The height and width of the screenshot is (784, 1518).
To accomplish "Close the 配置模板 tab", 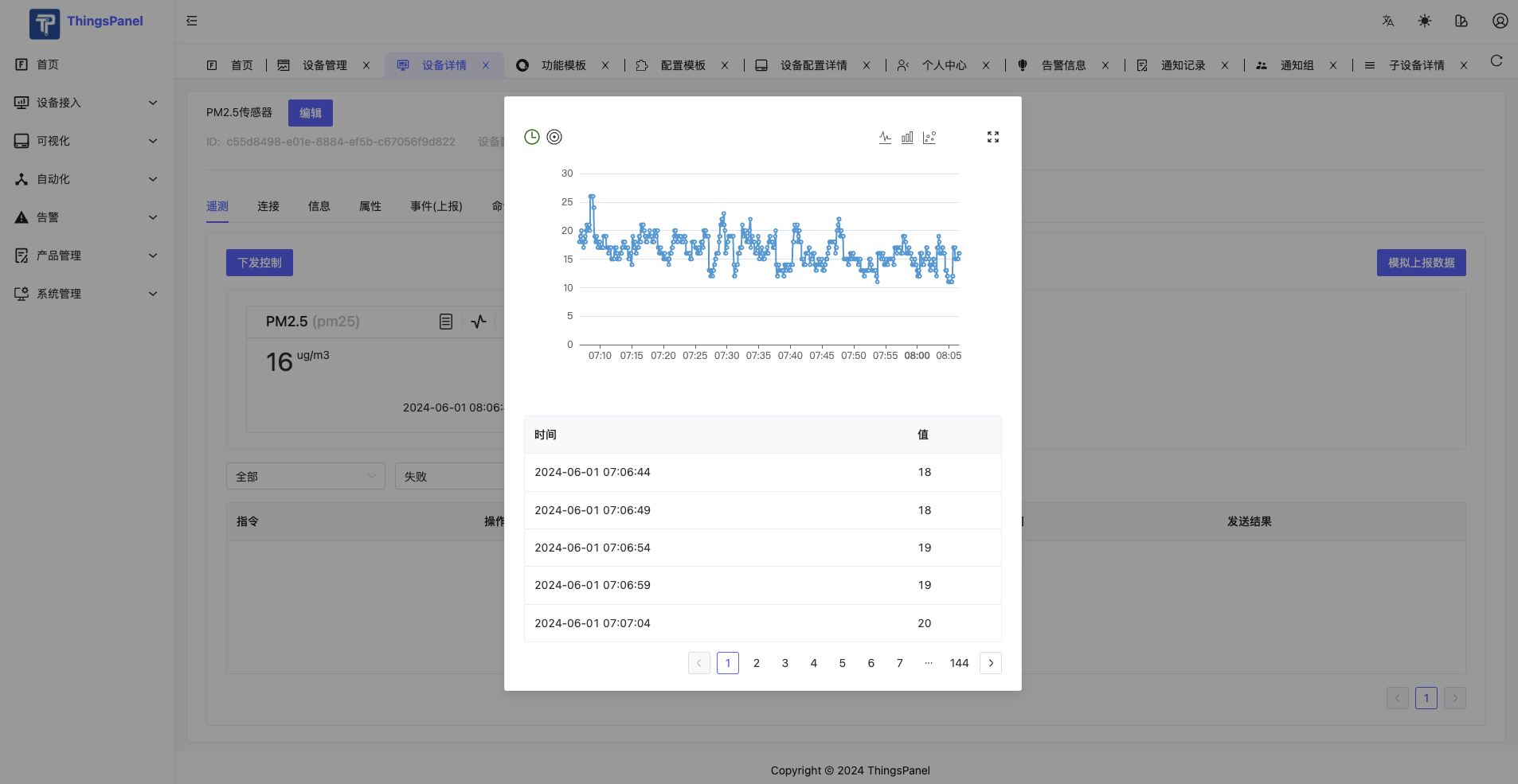I will coord(725,65).
